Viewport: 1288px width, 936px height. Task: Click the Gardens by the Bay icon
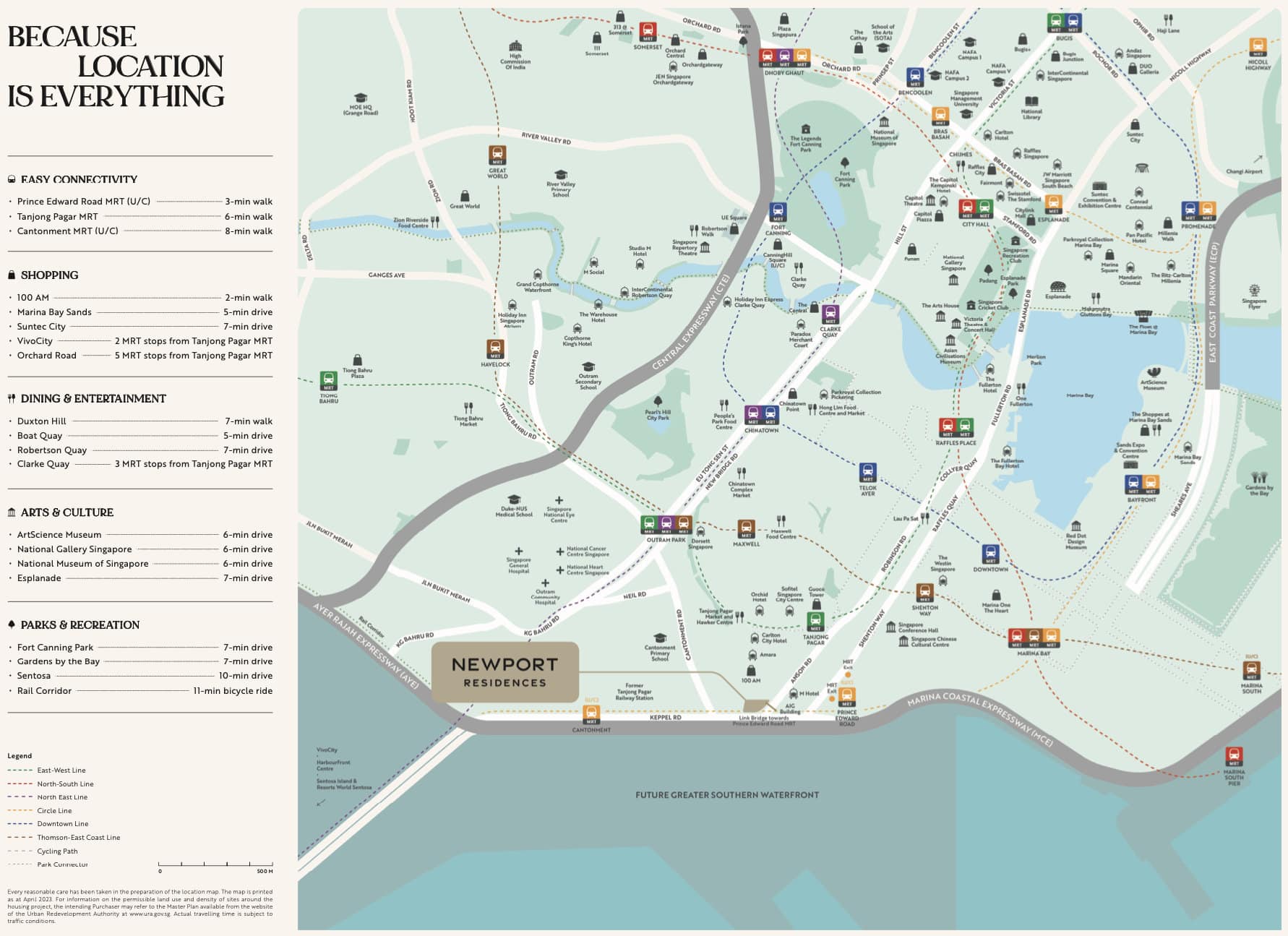point(1259,478)
